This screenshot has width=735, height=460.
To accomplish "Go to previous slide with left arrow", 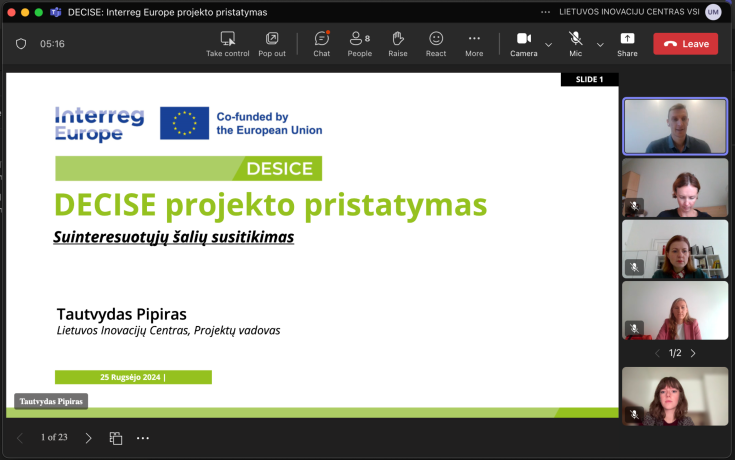I will click(20, 438).
